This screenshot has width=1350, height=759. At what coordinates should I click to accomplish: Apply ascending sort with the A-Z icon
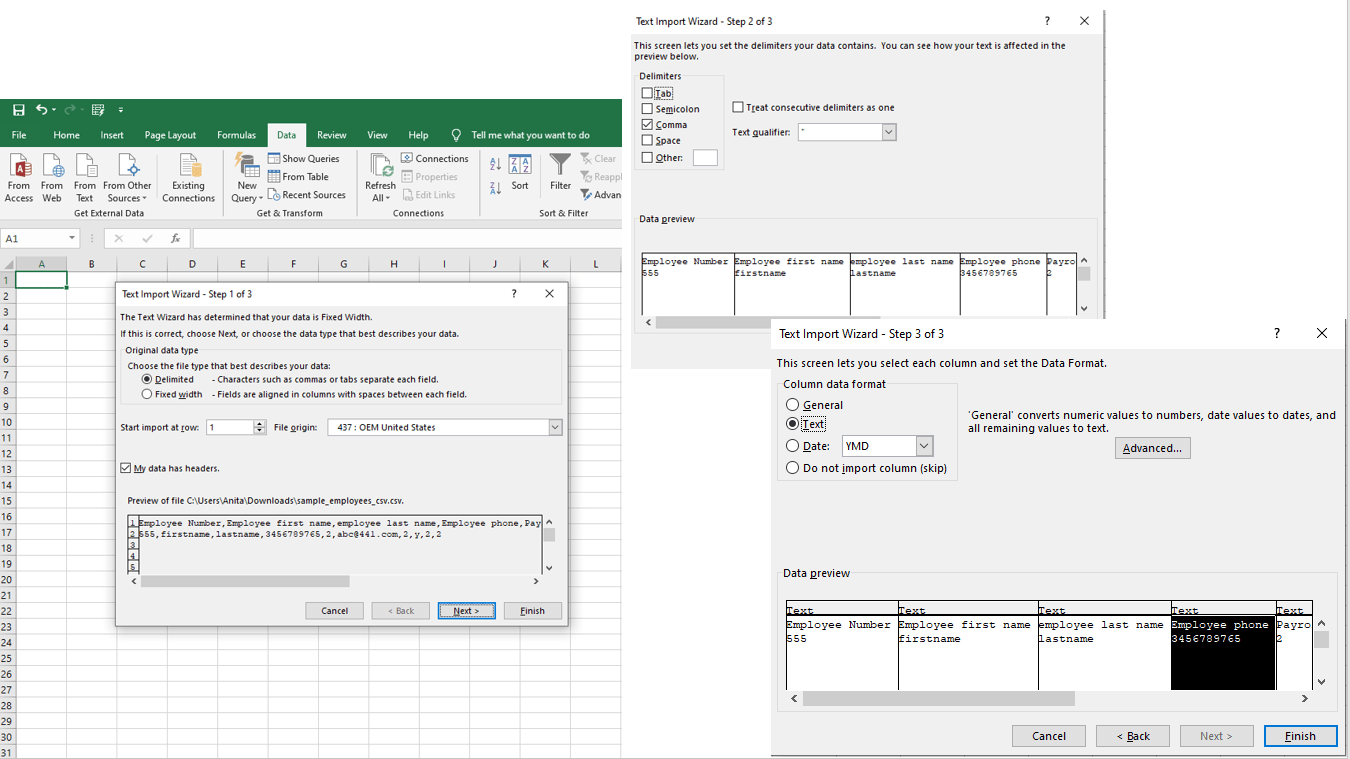point(494,161)
